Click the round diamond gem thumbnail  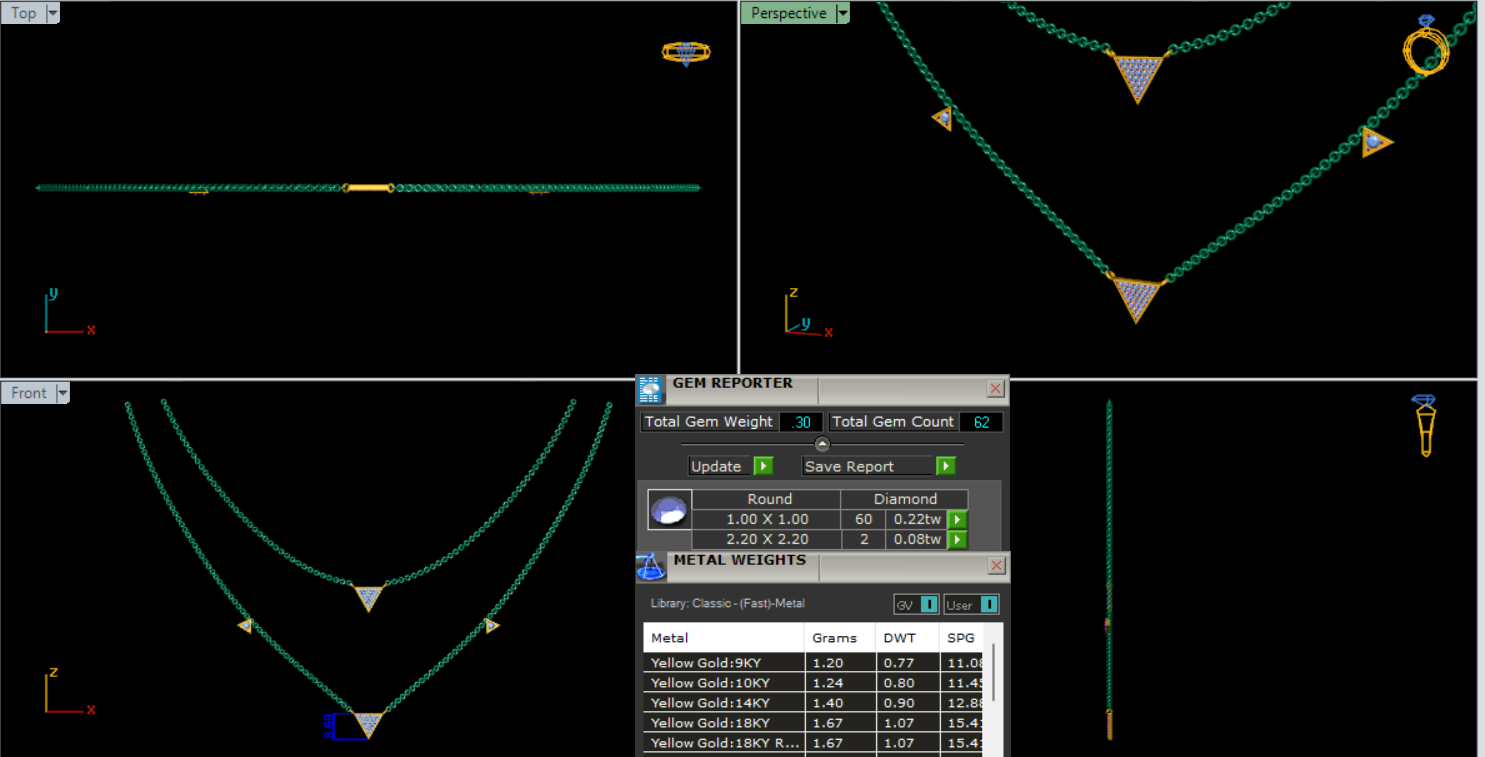pos(667,510)
